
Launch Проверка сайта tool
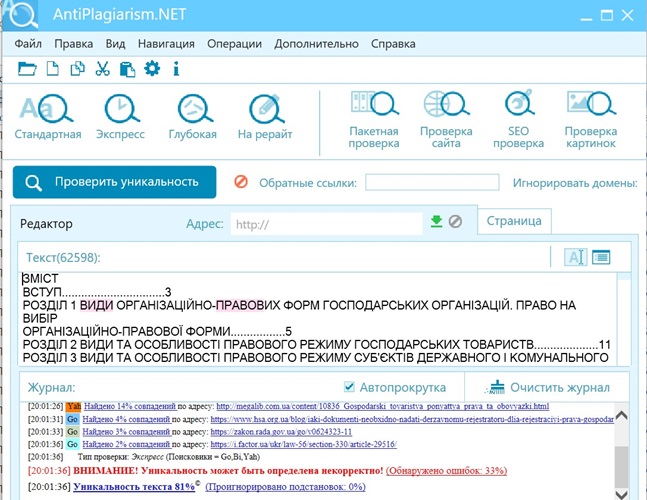(446, 120)
